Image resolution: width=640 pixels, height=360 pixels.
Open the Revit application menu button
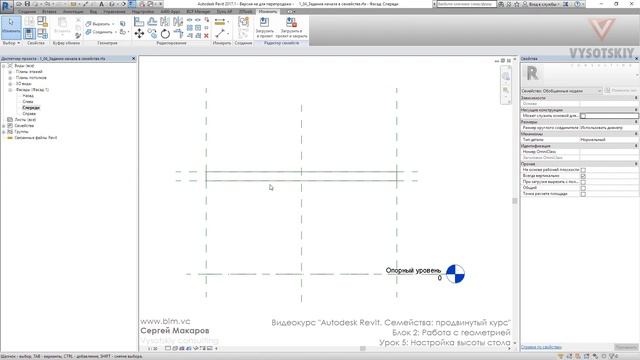[x=7, y=6]
